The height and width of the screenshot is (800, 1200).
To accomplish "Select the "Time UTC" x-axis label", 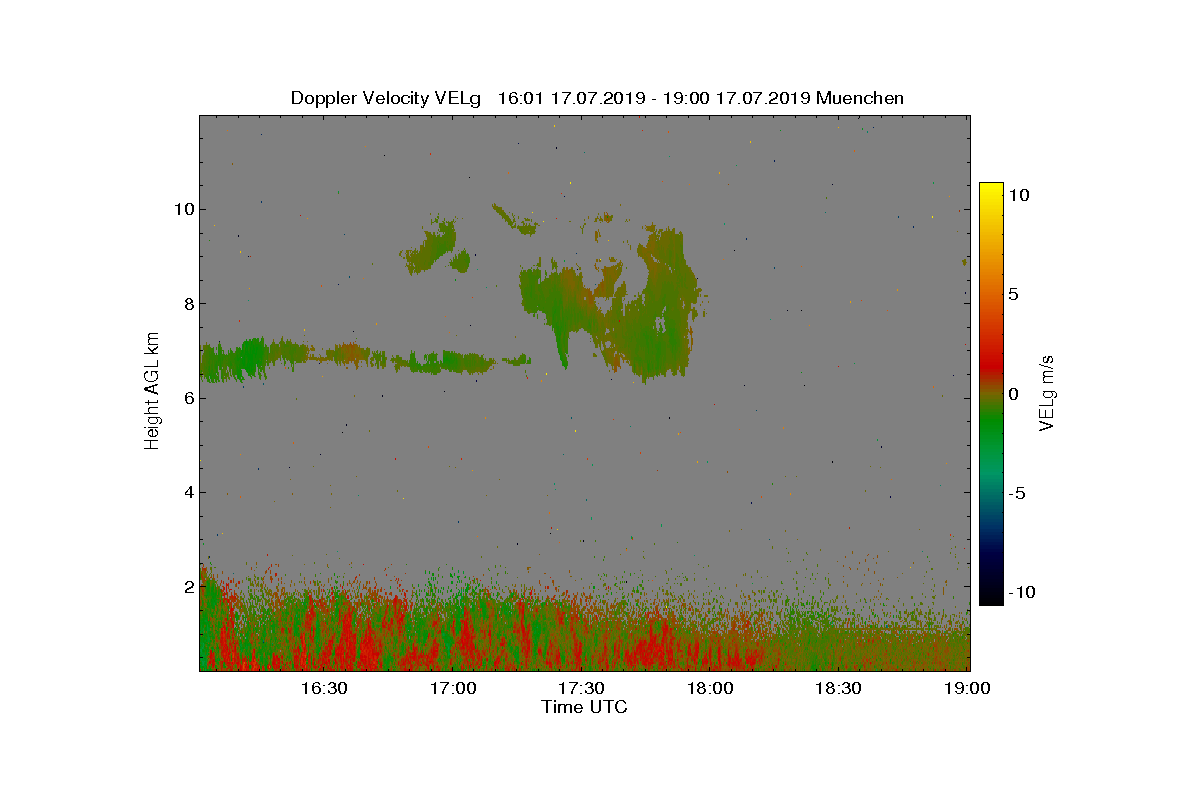I will click(585, 707).
